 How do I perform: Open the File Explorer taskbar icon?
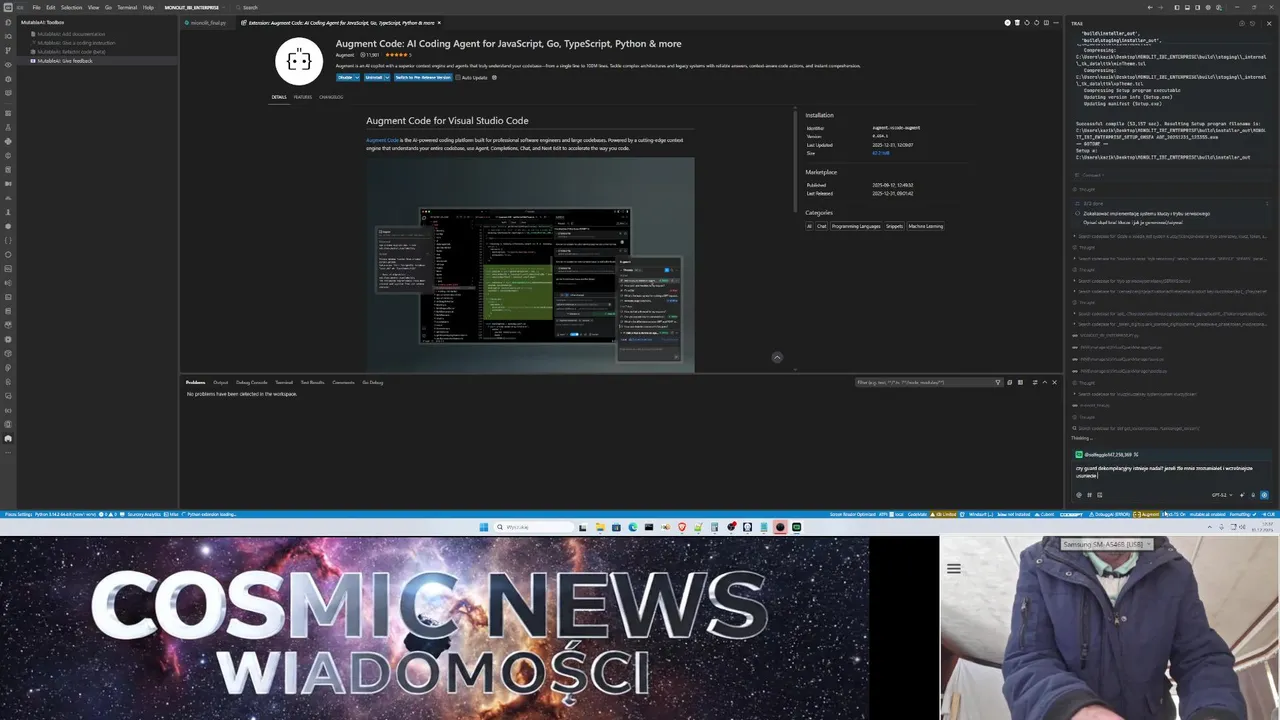coord(600,527)
